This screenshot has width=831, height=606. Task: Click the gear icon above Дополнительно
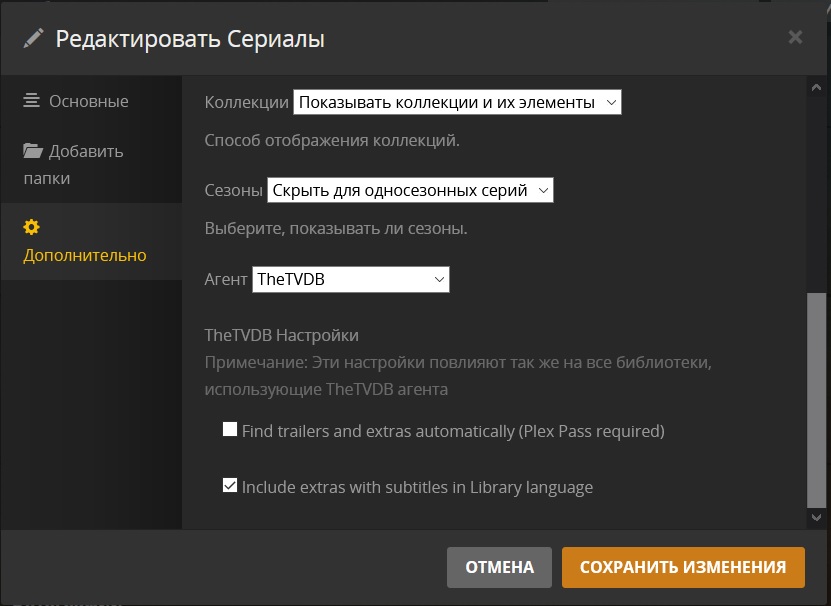tap(31, 227)
